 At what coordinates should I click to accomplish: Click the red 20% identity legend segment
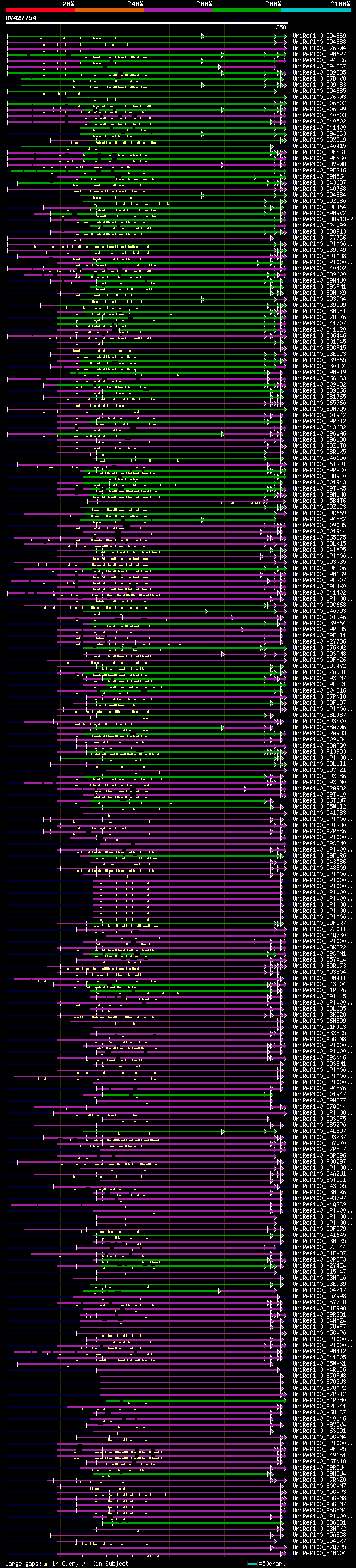(x=39, y=11)
